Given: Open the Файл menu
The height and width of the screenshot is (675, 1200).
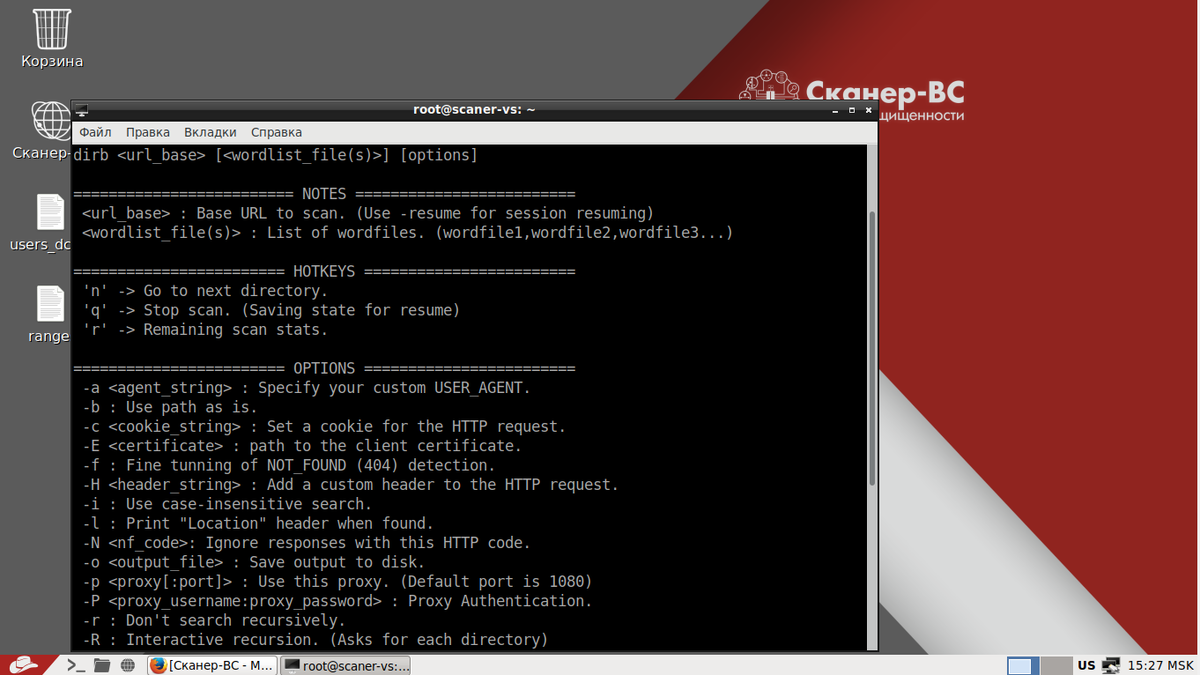Looking at the screenshot, I should 95,132.
